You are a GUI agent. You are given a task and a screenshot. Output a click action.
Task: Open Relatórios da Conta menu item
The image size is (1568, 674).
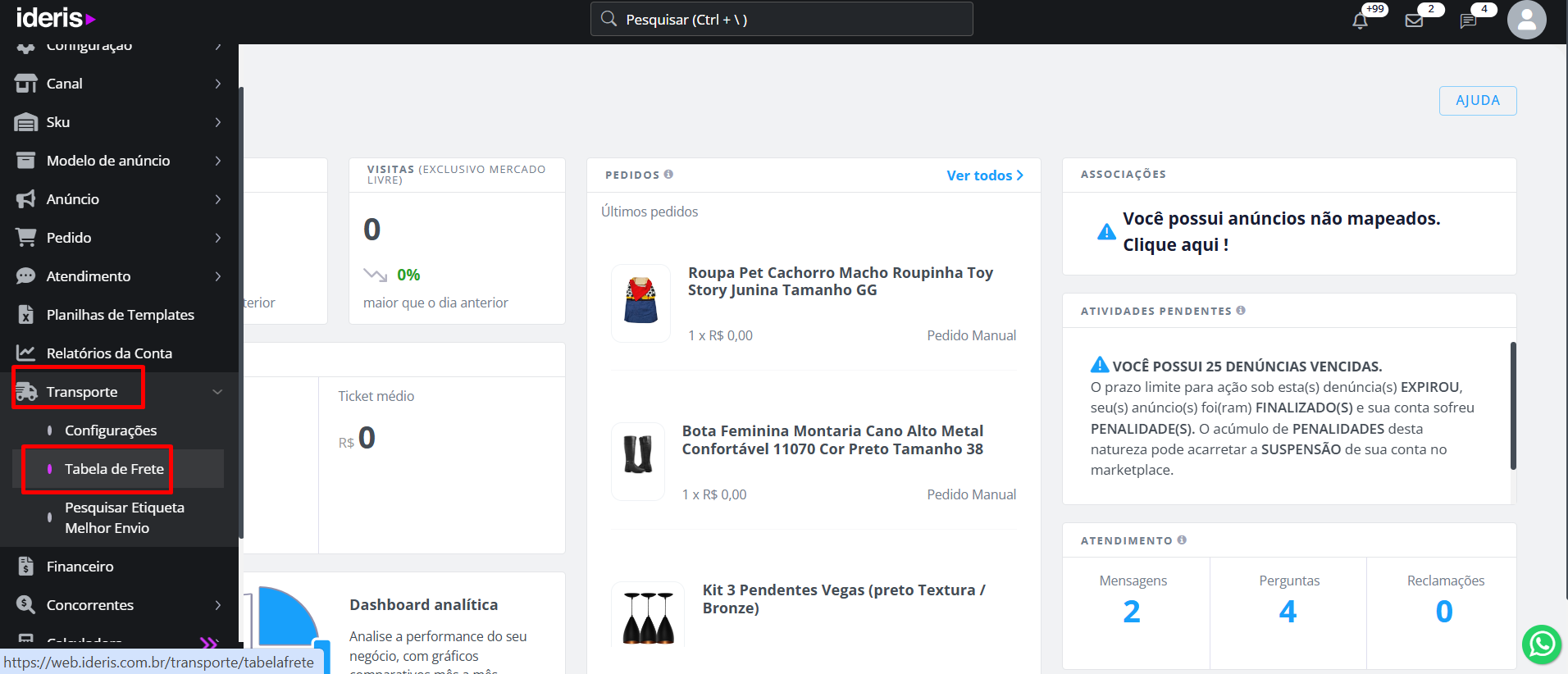pyautogui.click(x=109, y=353)
